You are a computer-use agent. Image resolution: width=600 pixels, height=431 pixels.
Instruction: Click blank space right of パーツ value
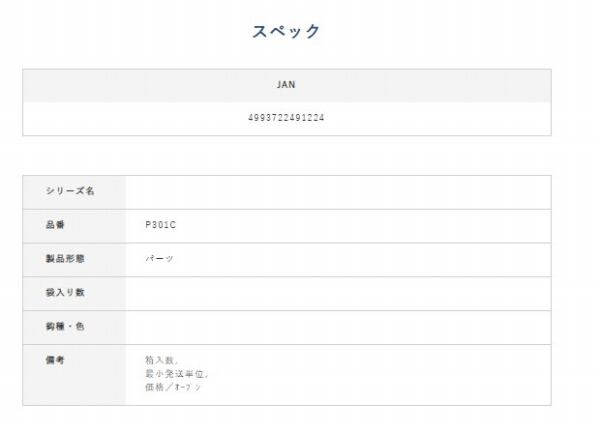(380, 259)
